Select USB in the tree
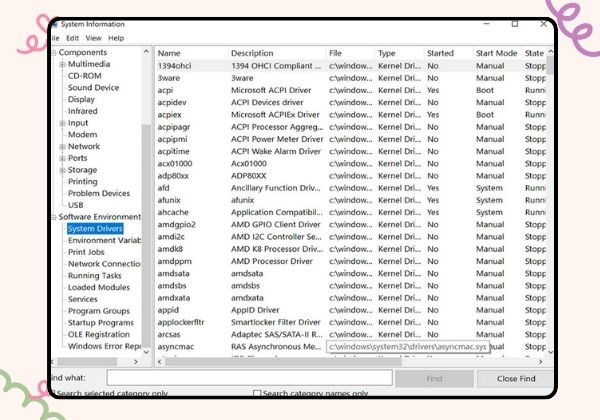600x420 pixels. [75, 205]
